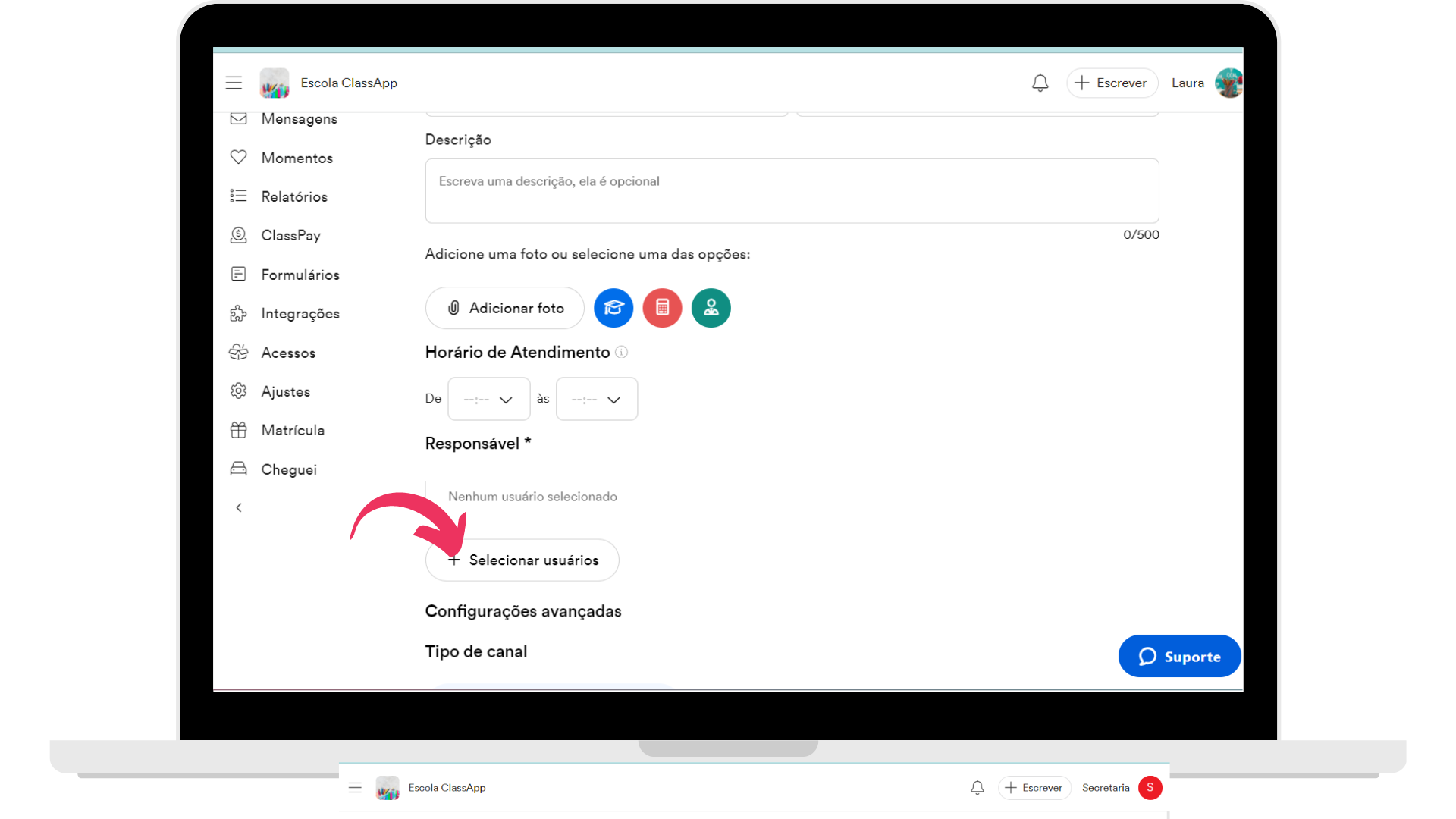This screenshot has width=1456, height=819.
Task: Click the Escola ClassApp logo image
Action: (275, 83)
